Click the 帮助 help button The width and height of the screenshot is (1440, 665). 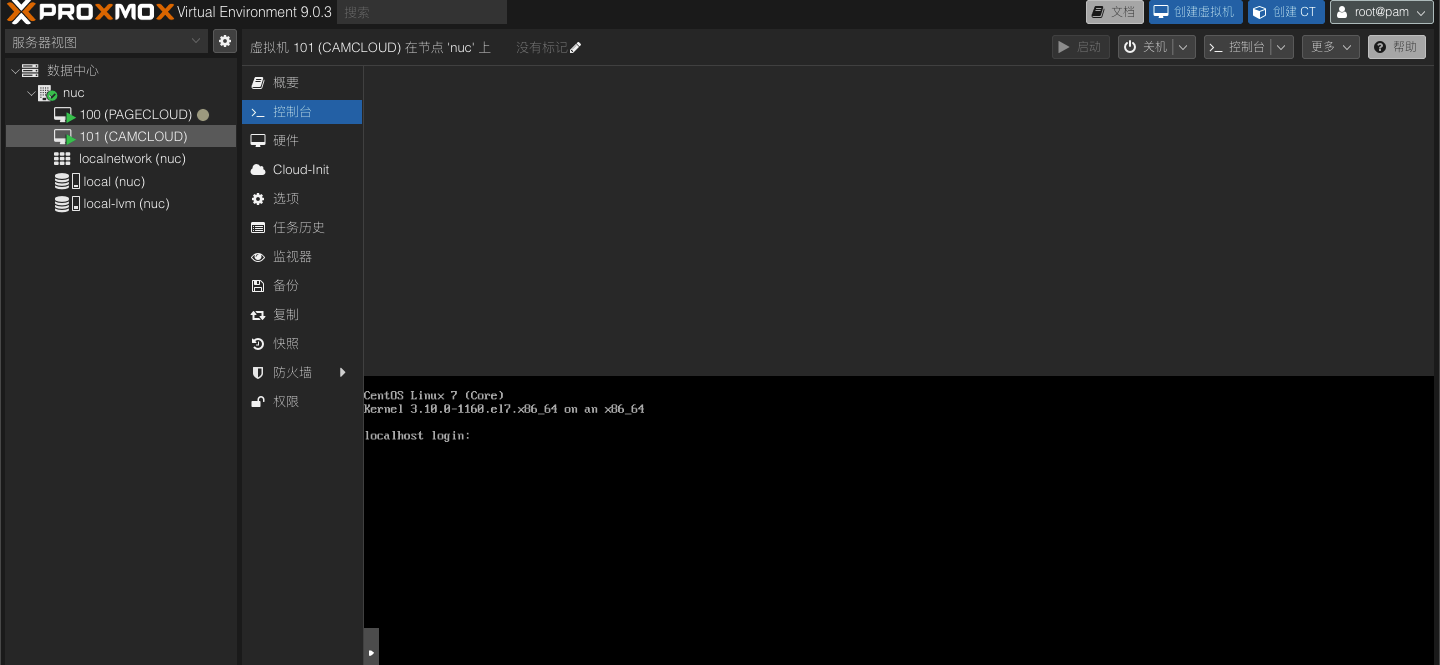(x=1397, y=47)
